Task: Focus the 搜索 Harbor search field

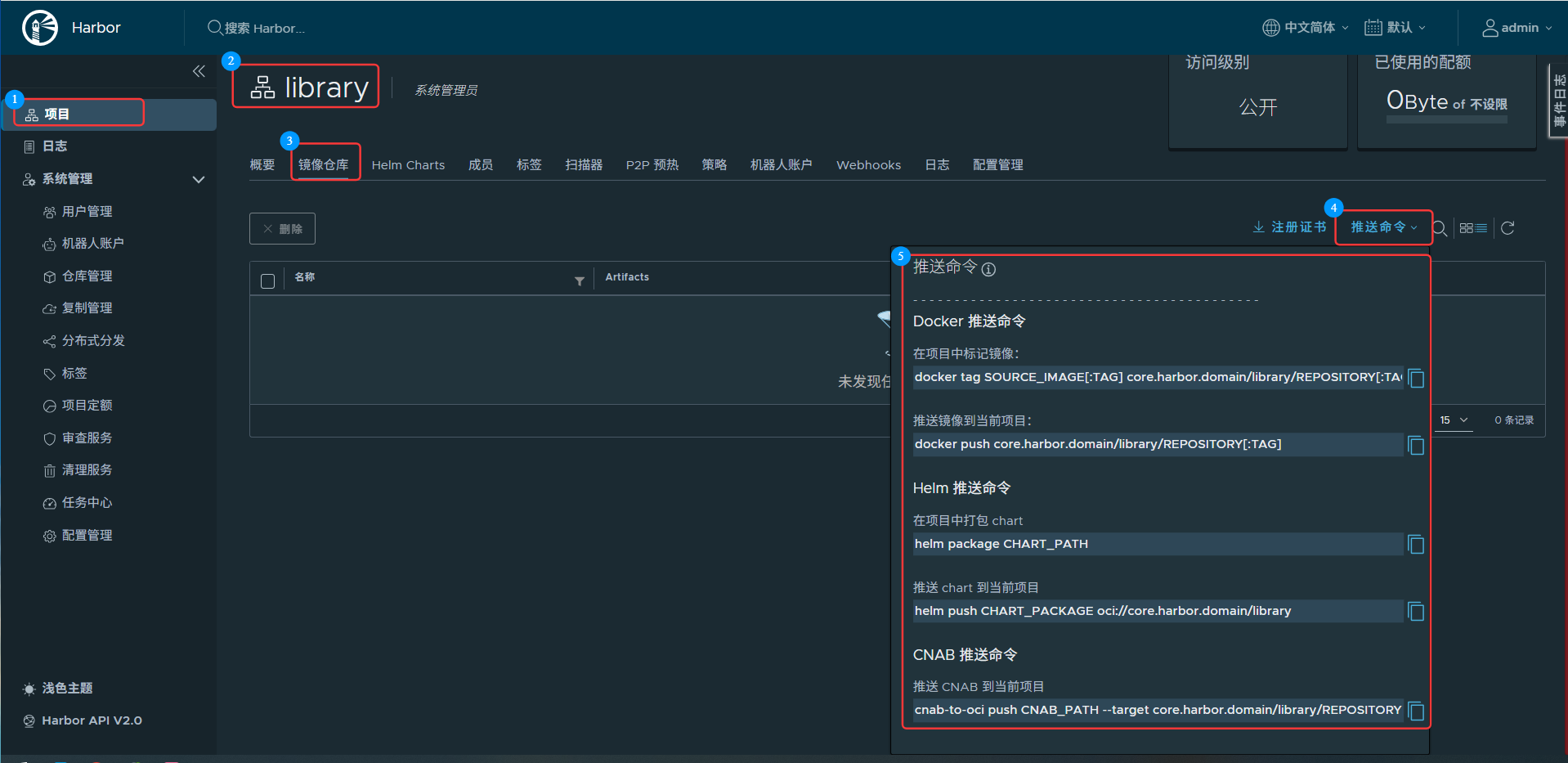Action: 263,28
